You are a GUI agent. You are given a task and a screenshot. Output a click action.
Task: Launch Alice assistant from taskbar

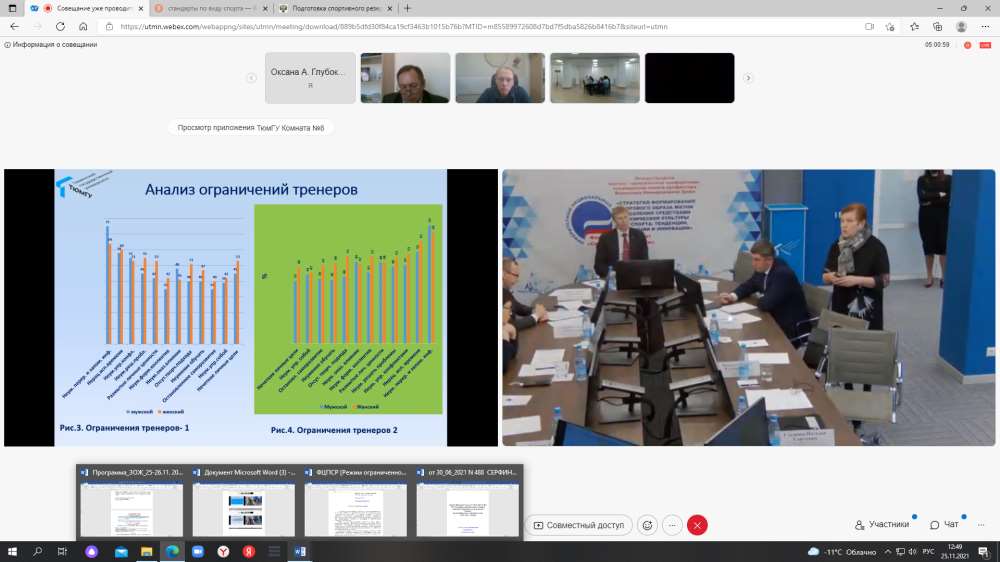pyautogui.click(x=92, y=552)
